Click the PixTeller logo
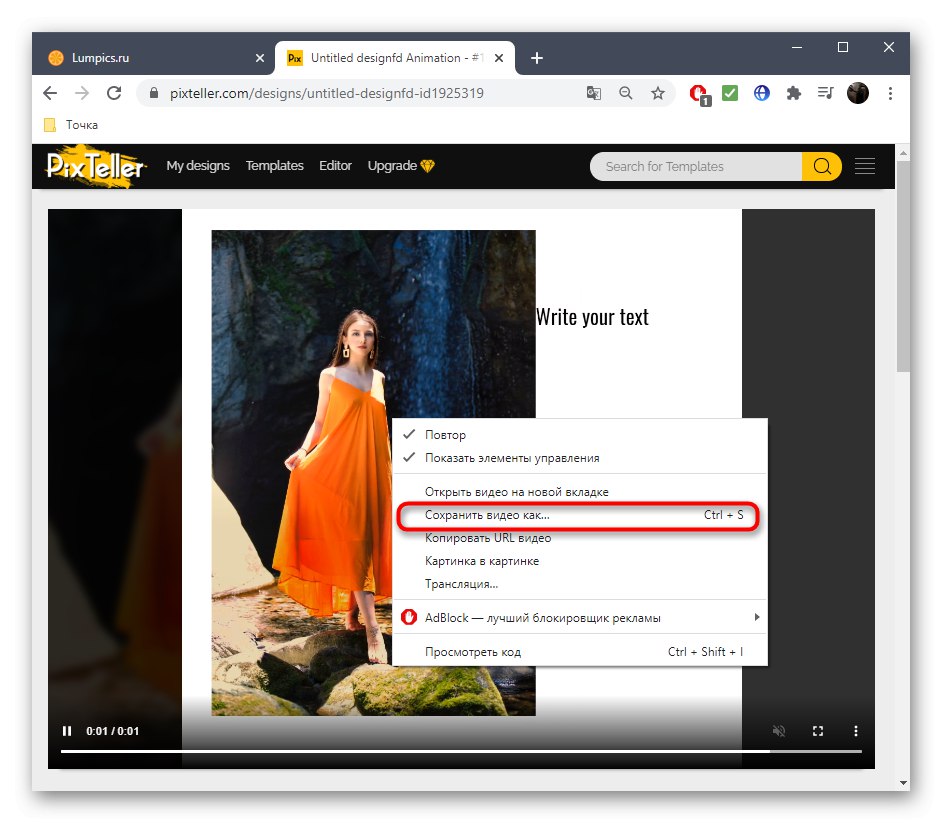This screenshot has height=823, width=942. click(x=95, y=166)
